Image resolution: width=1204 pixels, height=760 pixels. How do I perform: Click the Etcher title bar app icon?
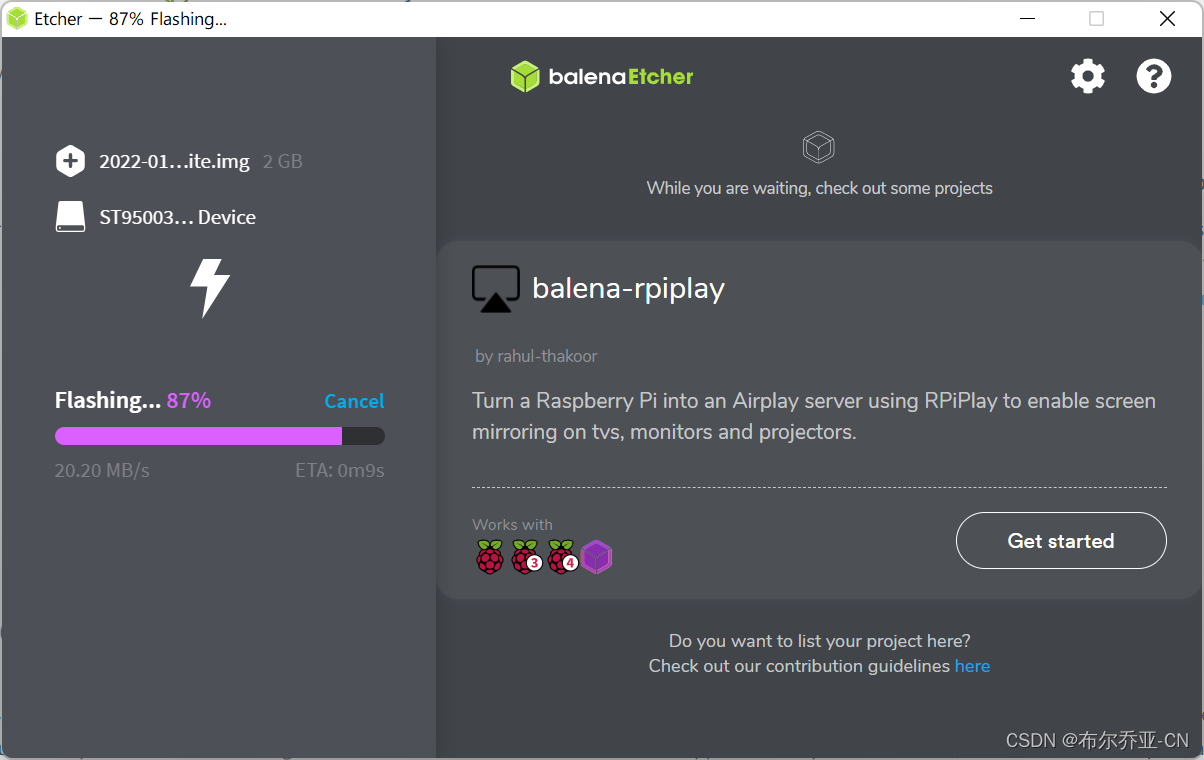tap(17, 19)
